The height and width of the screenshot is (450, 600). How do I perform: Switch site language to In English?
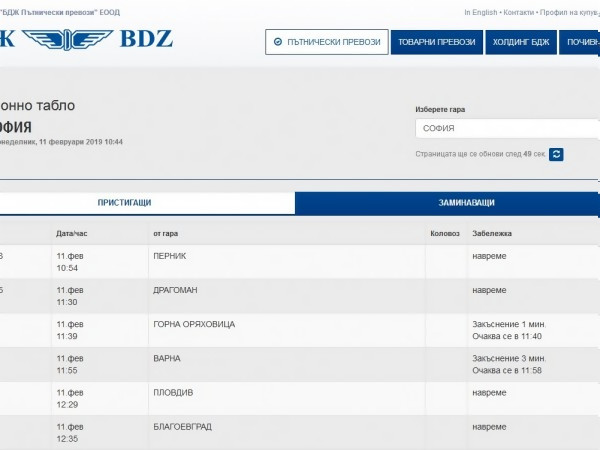(x=480, y=12)
